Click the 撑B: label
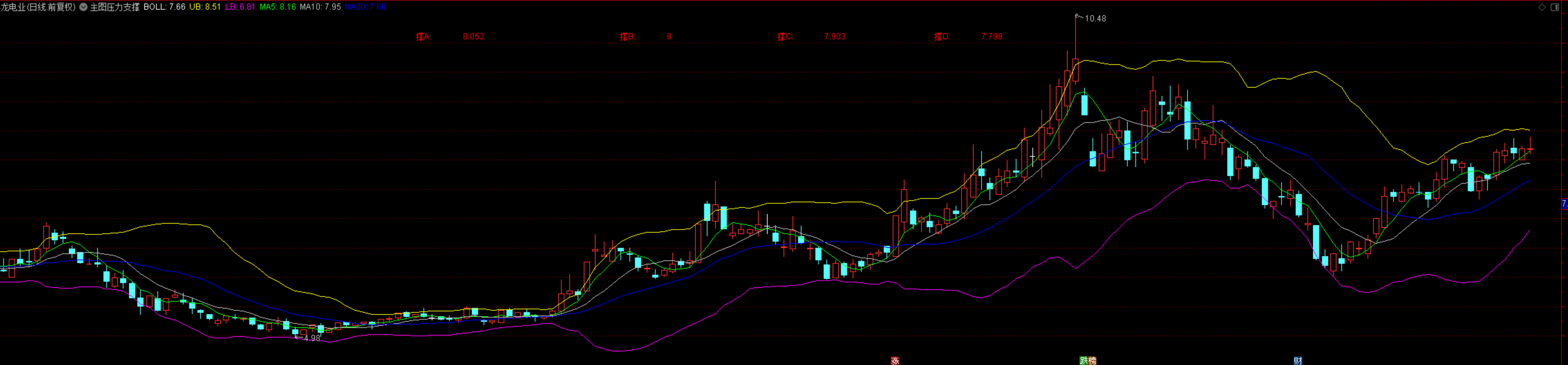 tap(627, 36)
